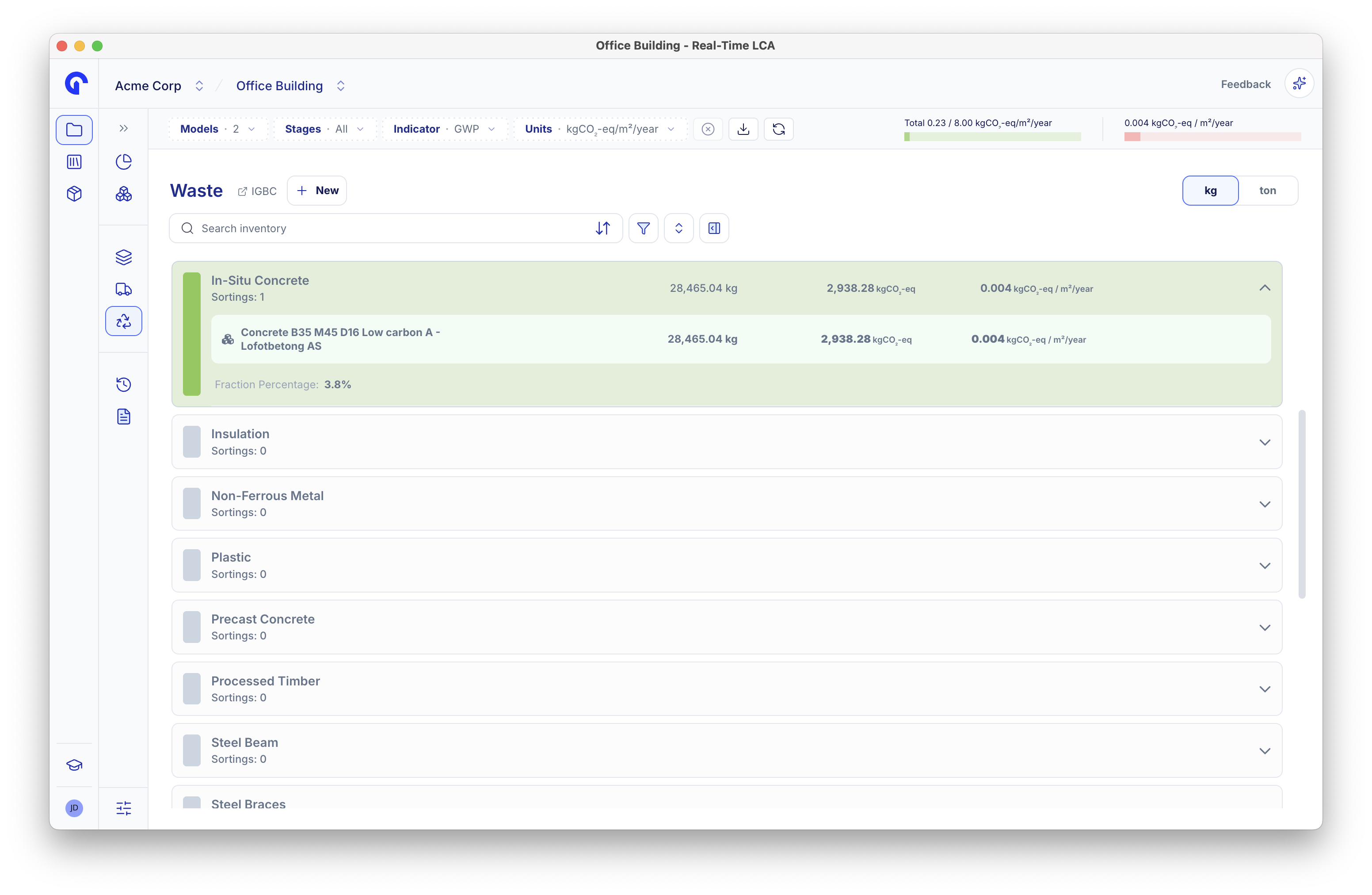
Task: Refresh calculation with the sync icon
Action: [x=778, y=129]
